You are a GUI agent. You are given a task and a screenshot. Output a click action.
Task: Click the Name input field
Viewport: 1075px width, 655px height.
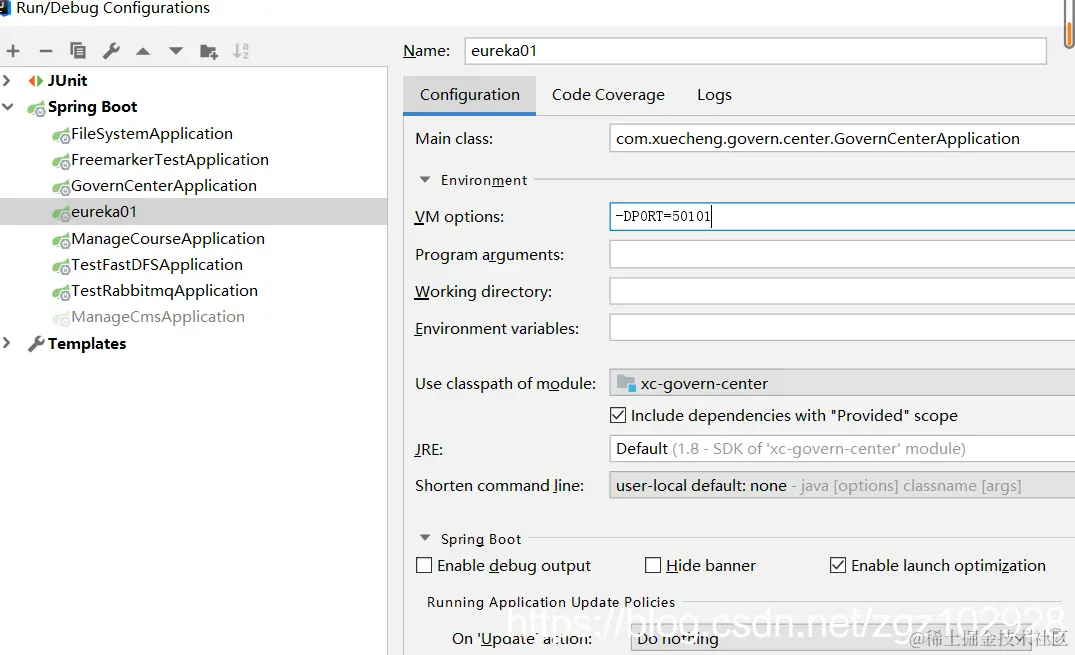point(756,51)
